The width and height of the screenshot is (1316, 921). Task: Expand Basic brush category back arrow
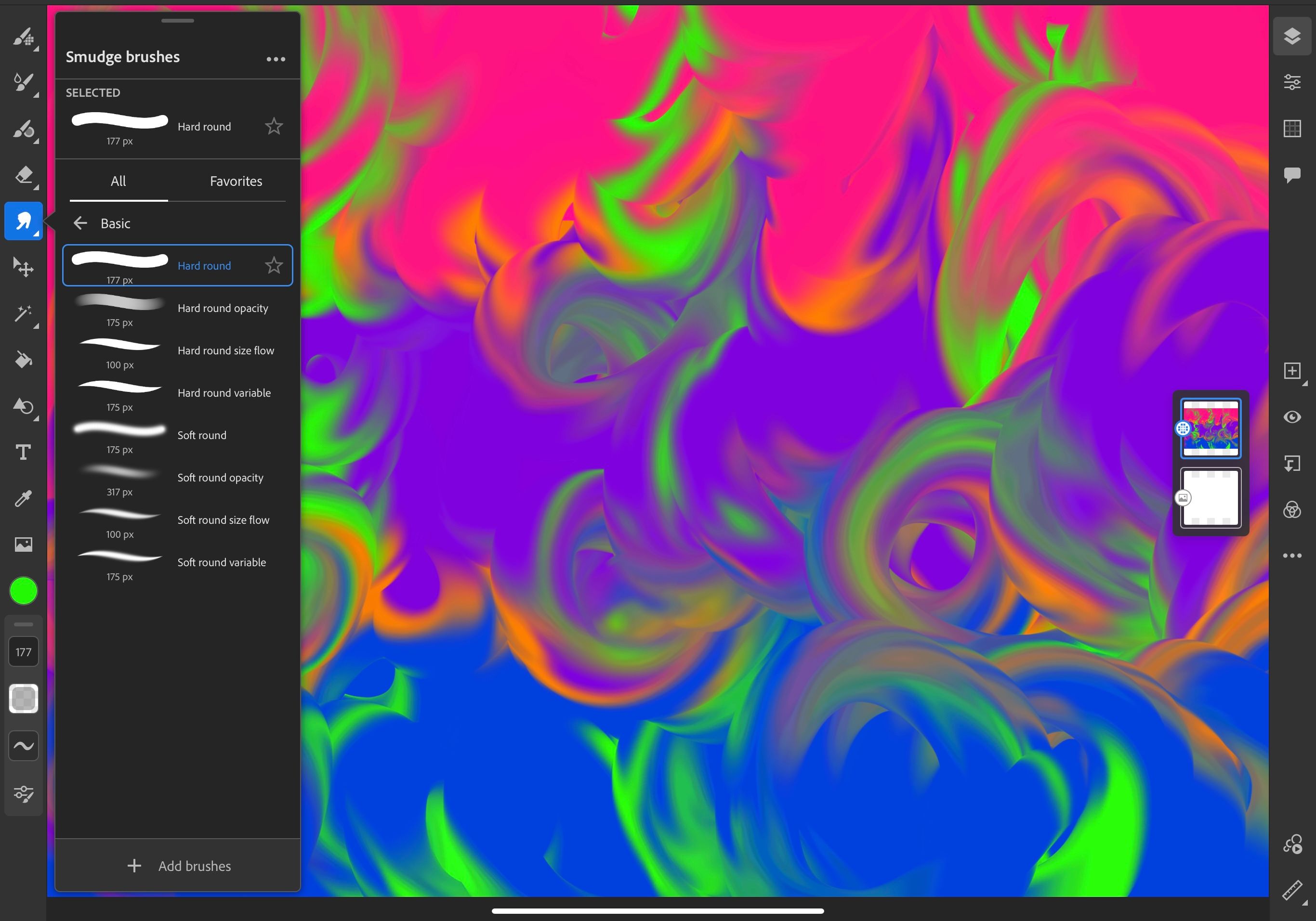click(x=81, y=223)
